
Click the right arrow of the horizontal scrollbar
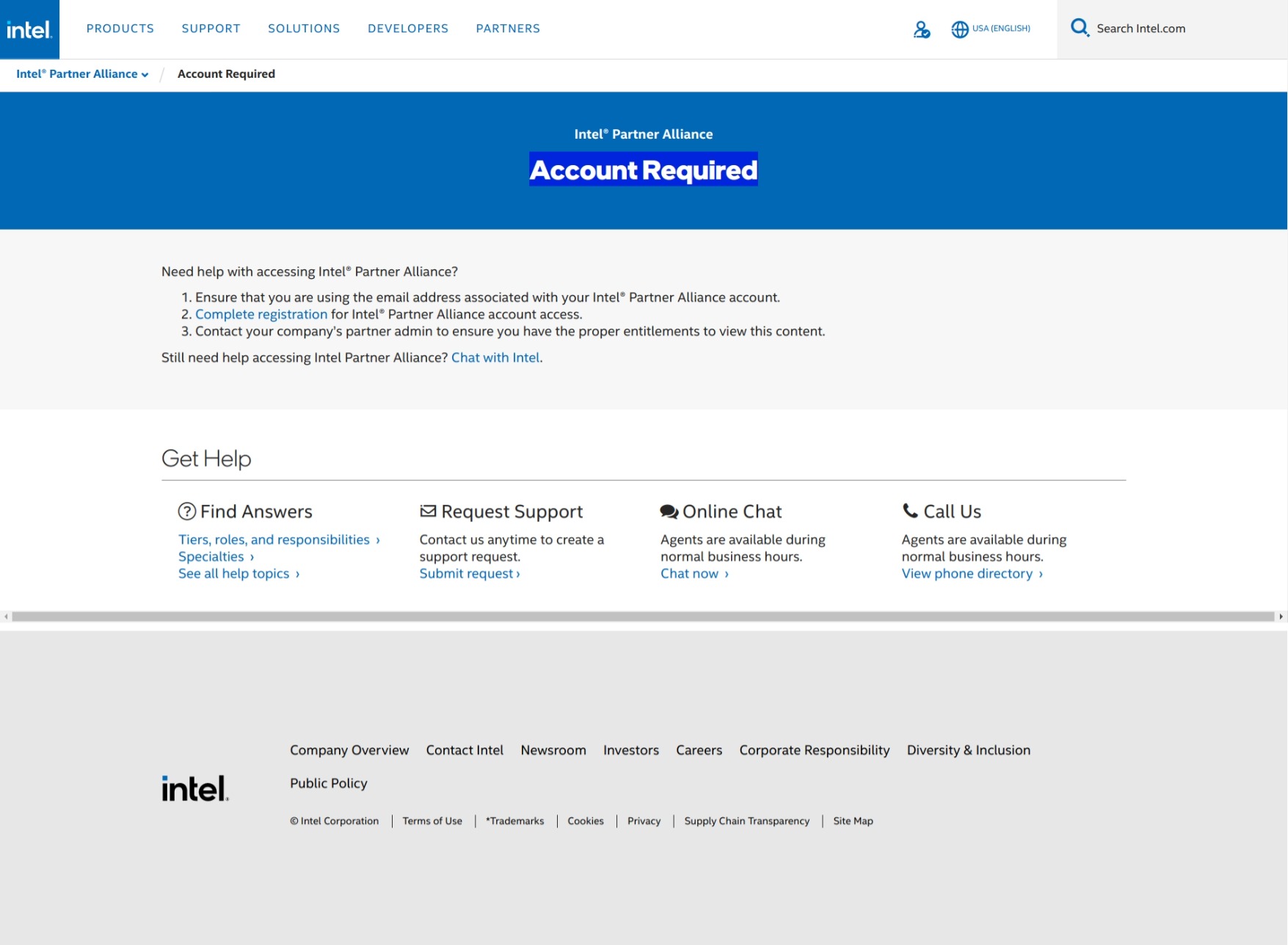tap(1281, 617)
